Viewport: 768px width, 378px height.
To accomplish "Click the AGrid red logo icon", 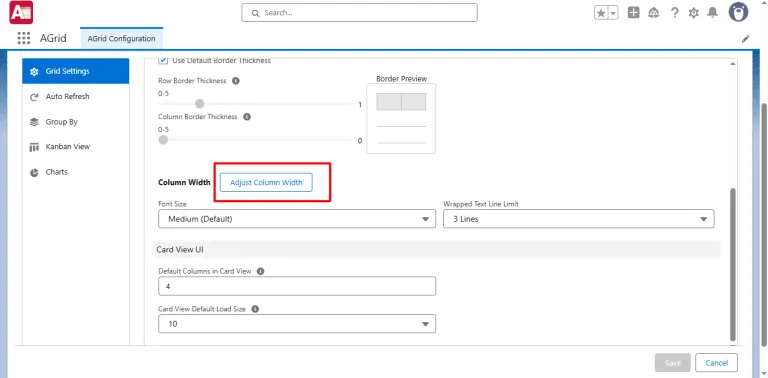I will coord(21,12).
